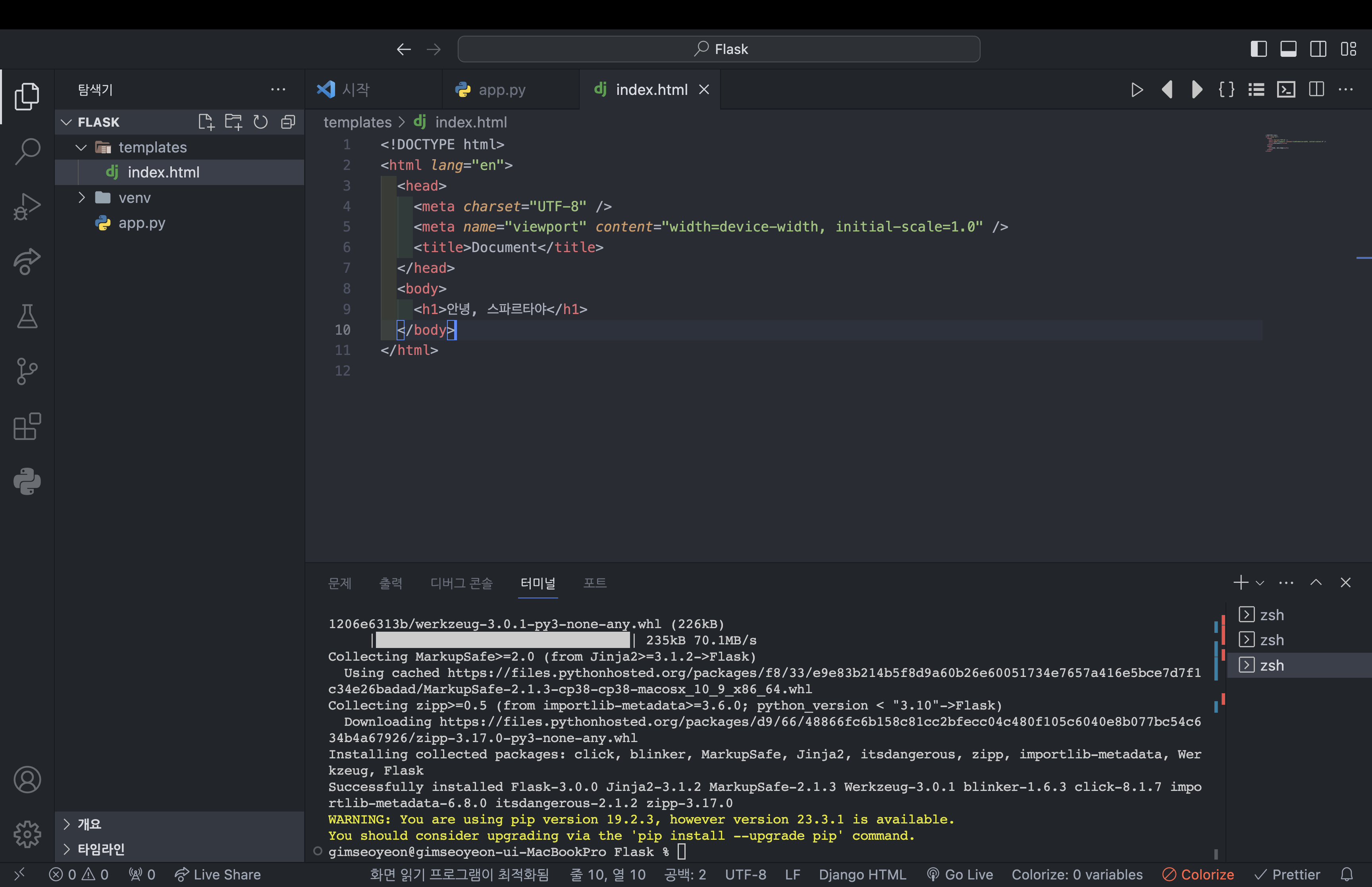The width and height of the screenshot is (1372, 887).
Task: Maximize the terminal panel size
Action: coord(1316,582)
